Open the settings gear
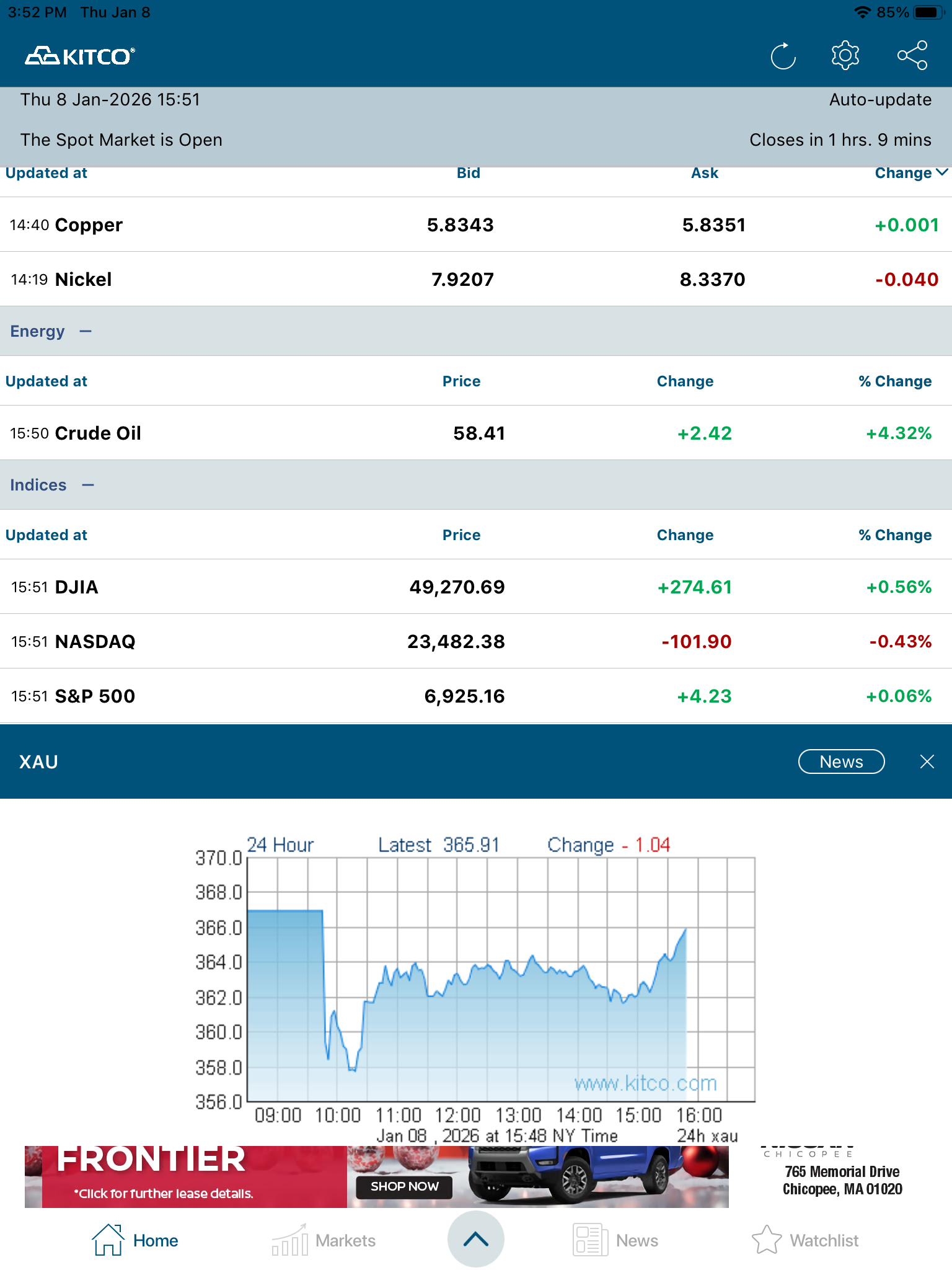The width and height of the screenshot is (952, 1270). pos(845,56)
